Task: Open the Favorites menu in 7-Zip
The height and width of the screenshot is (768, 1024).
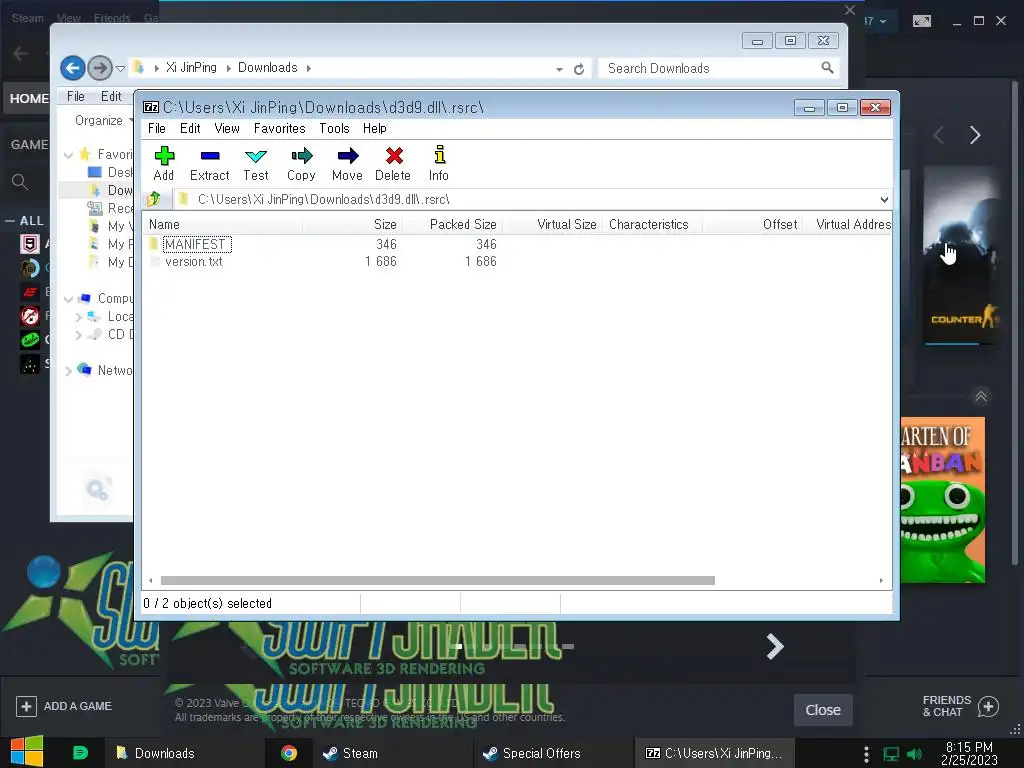Action: (280, 129)
